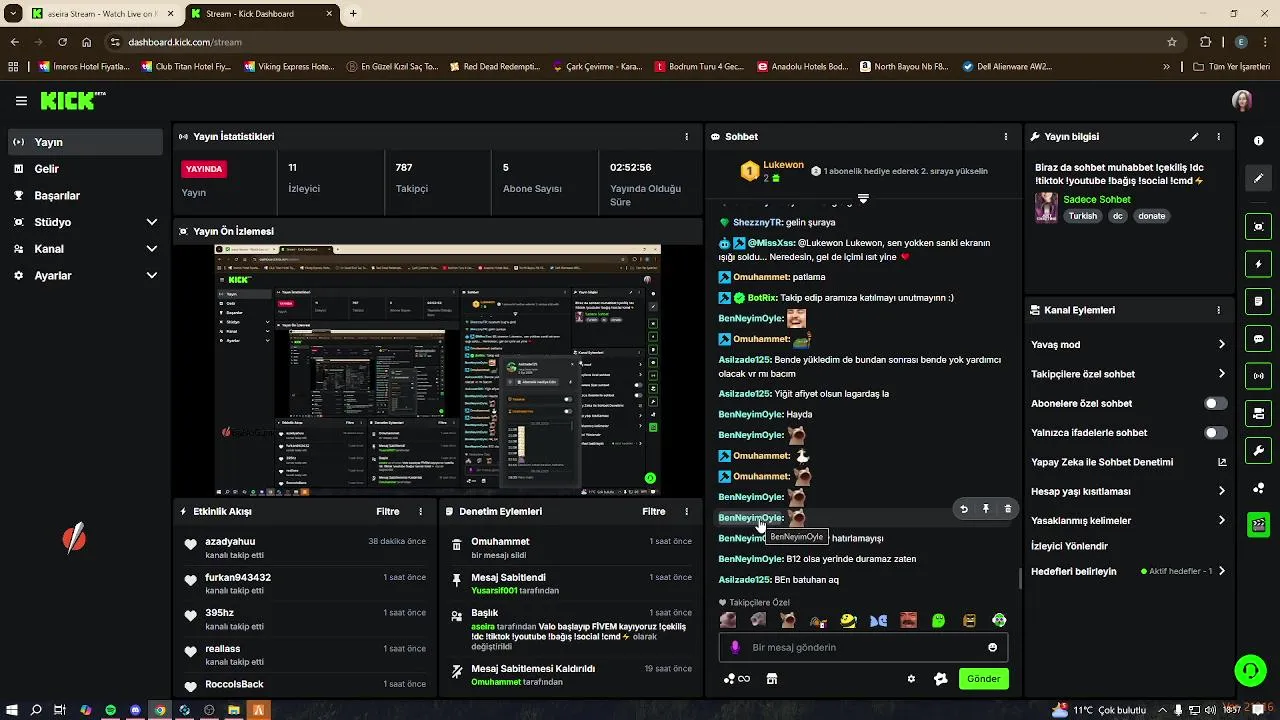Image resolution: width=1280 pixels, height=720 pixels.
Task: Click the Gönder send button
Action: click(x=983, y=679)
